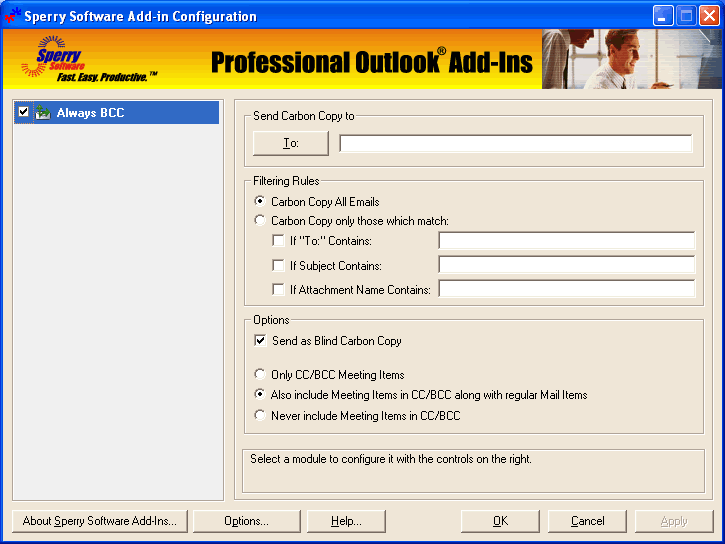Click the Select a module help text
The height and width of the screenshot is (544, 725).
click(x=391, y=459)
